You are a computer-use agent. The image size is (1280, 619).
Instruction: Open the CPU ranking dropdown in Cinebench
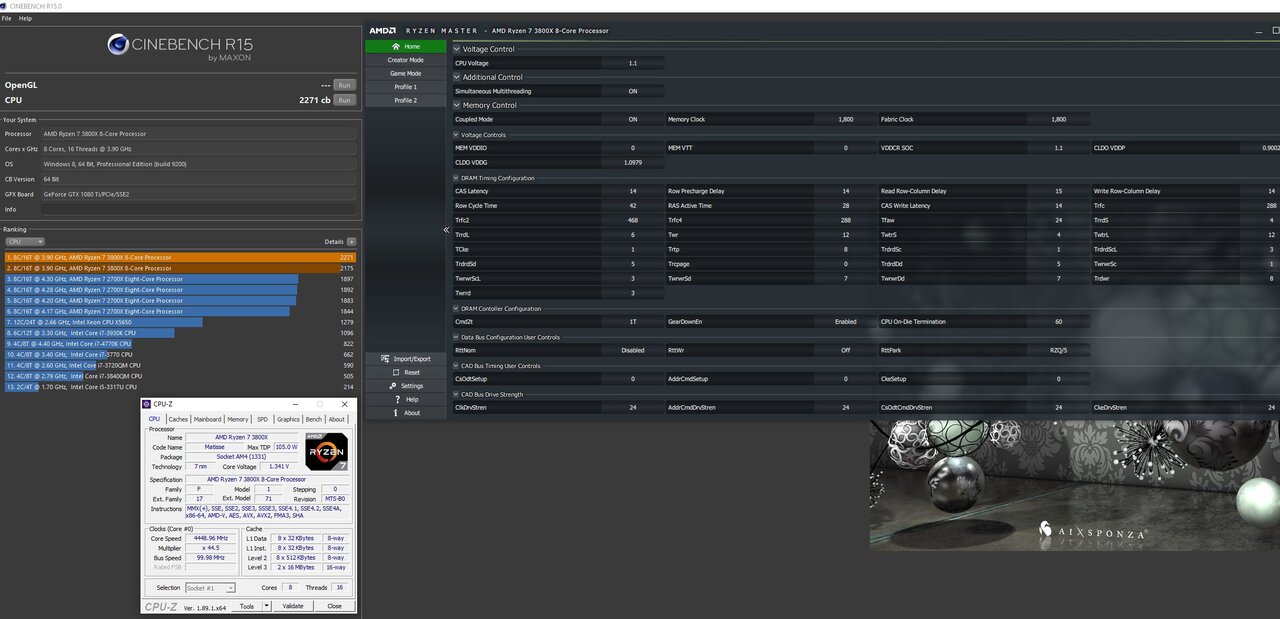click(x=25, y=242)
